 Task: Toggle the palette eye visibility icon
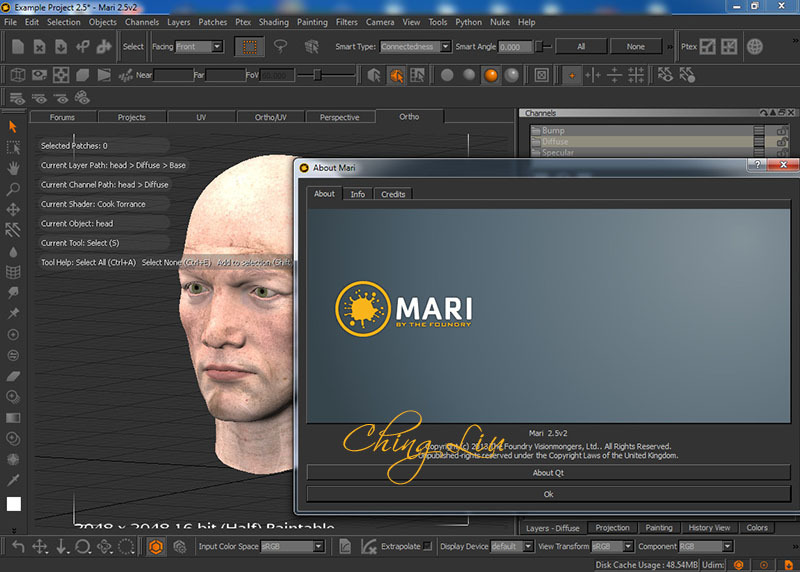(82, 97)
